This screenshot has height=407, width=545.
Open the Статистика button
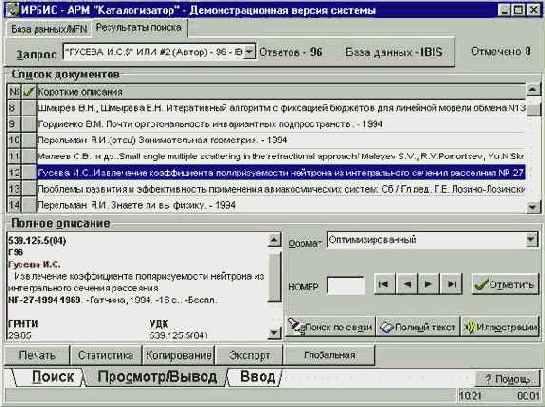point(106,355)
